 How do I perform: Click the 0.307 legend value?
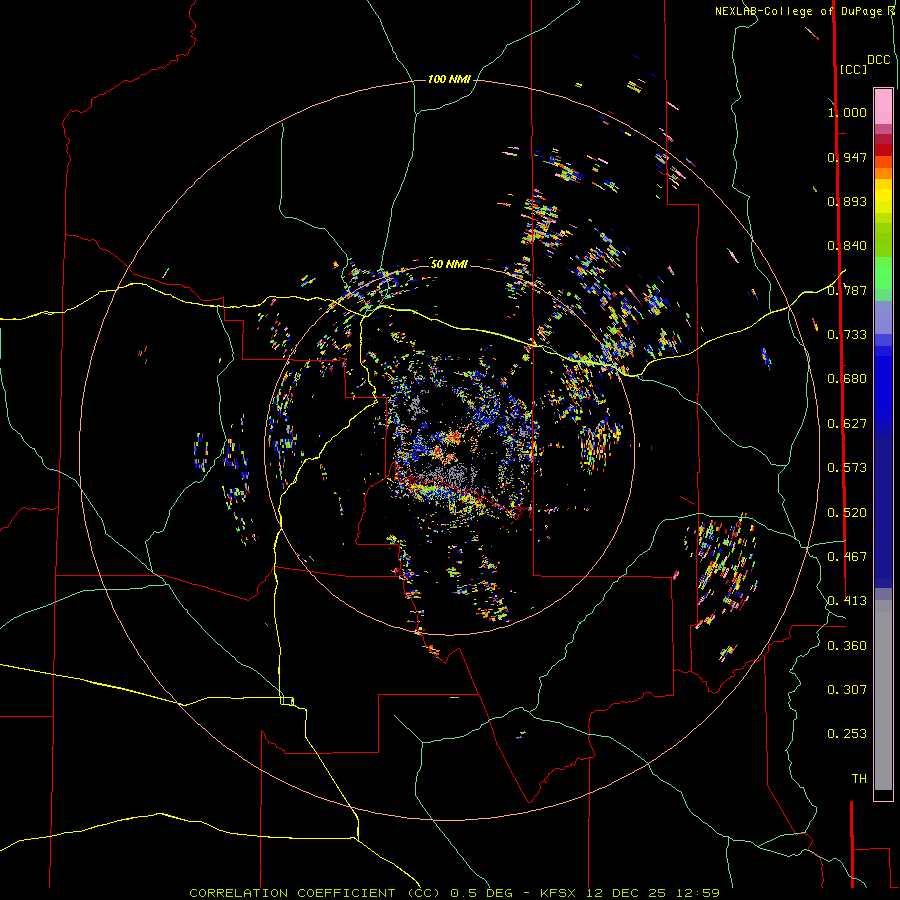pos(847,690)
